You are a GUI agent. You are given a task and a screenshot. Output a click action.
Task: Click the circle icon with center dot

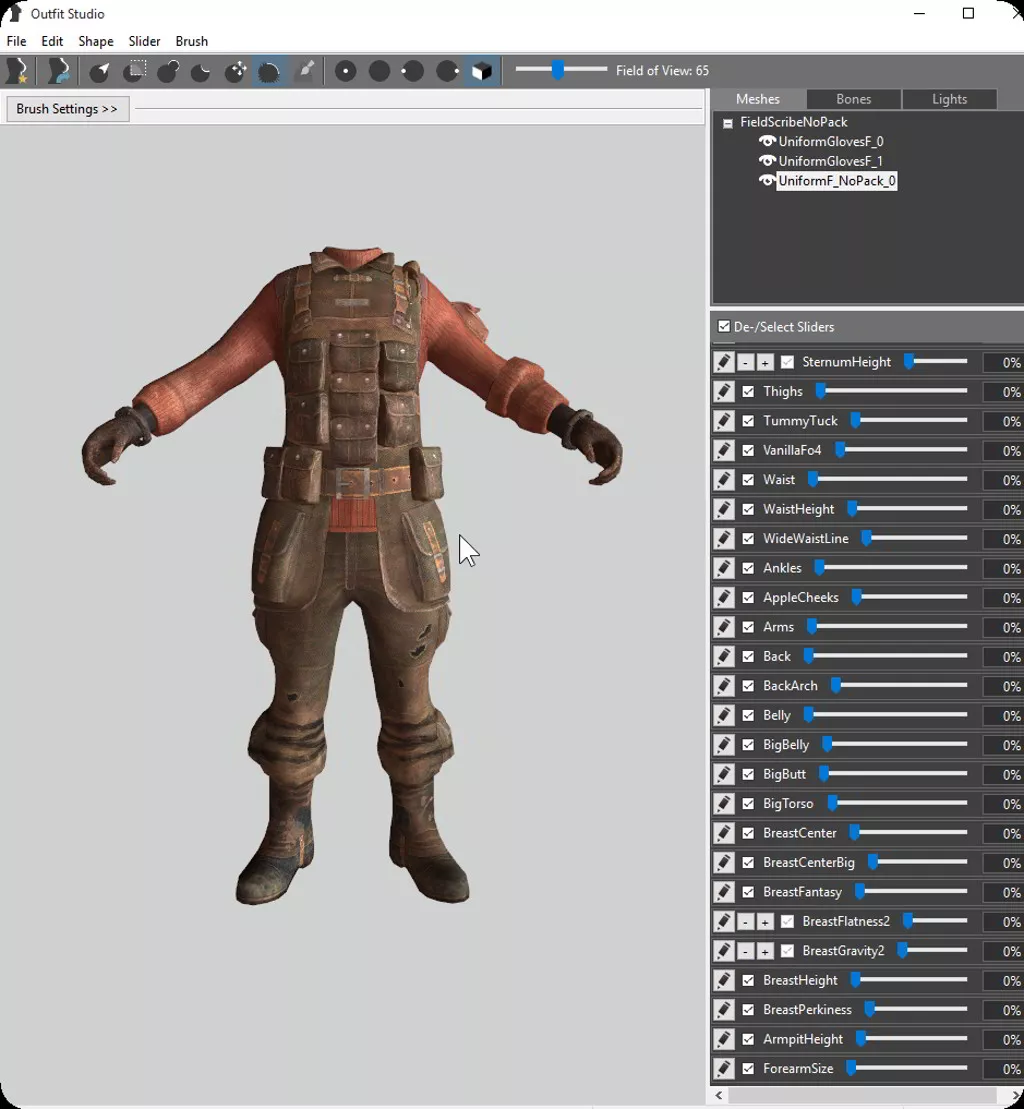[x=345, y=71]
